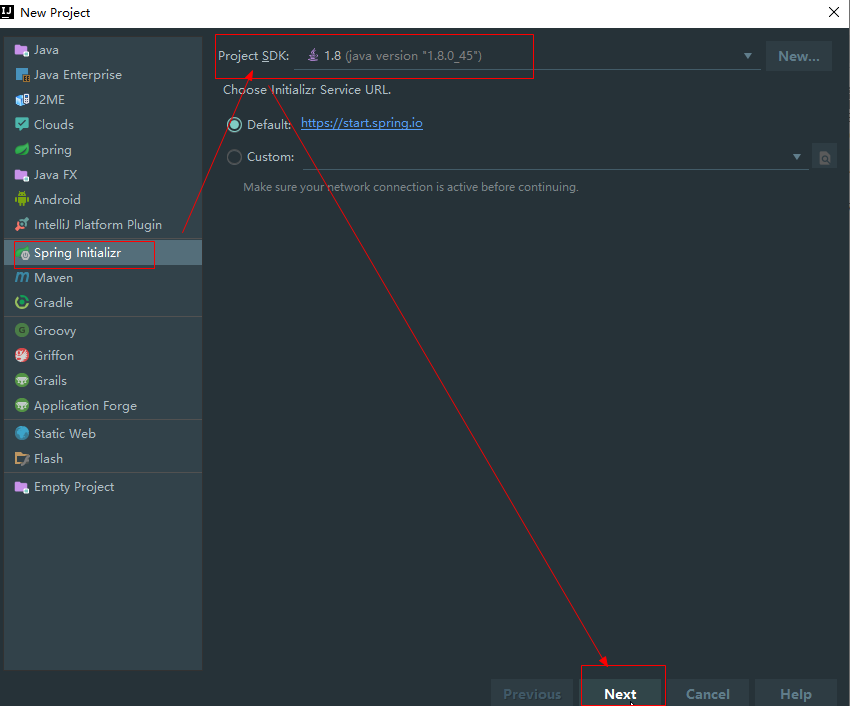Click the Android robot icon
850x706 pixels.
pyautogui.click(x=22, y=200)
